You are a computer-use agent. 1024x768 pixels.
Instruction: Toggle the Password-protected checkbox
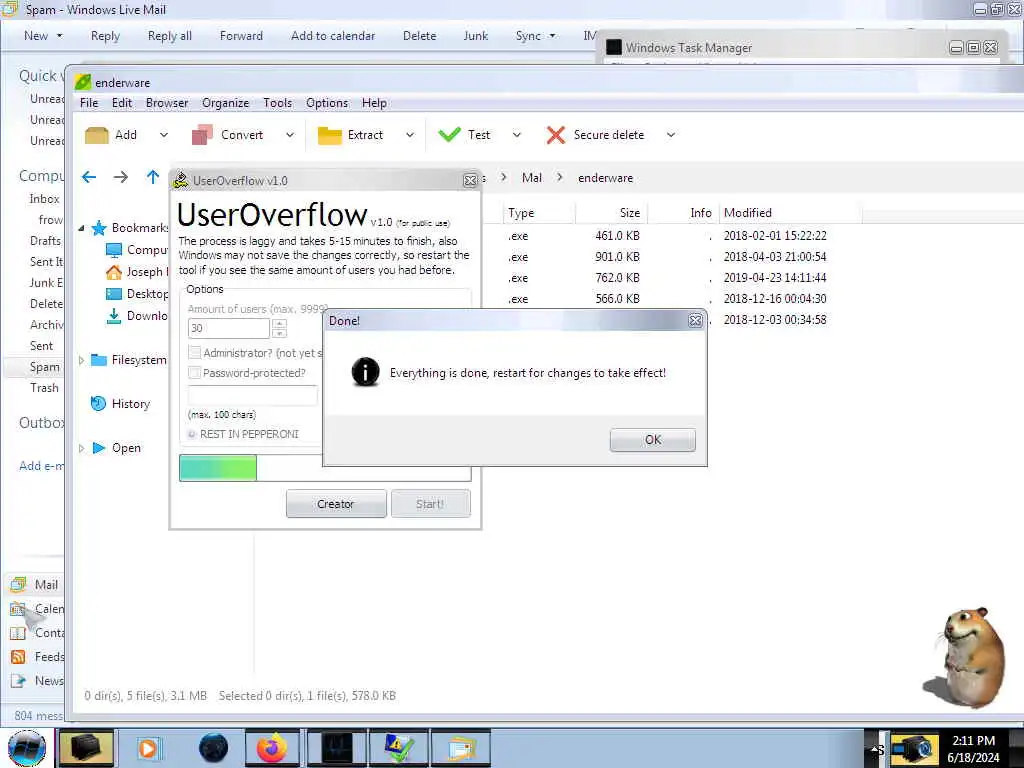point(194,372)
